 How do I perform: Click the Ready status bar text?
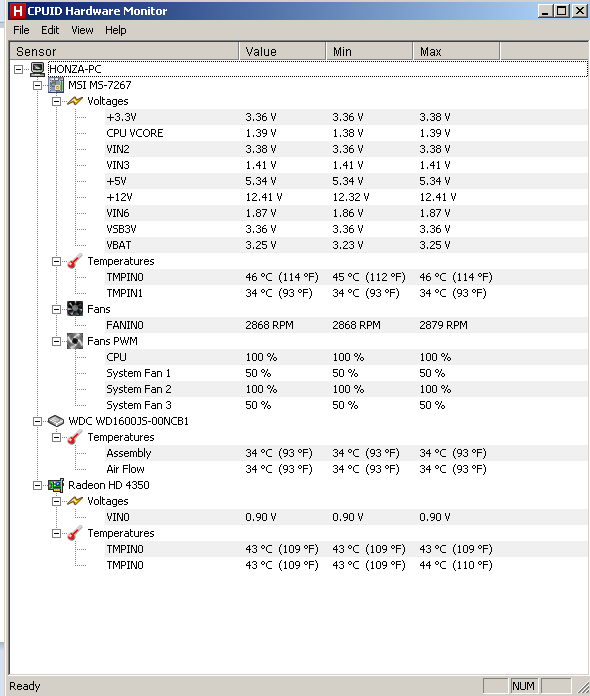click(25, 686)
